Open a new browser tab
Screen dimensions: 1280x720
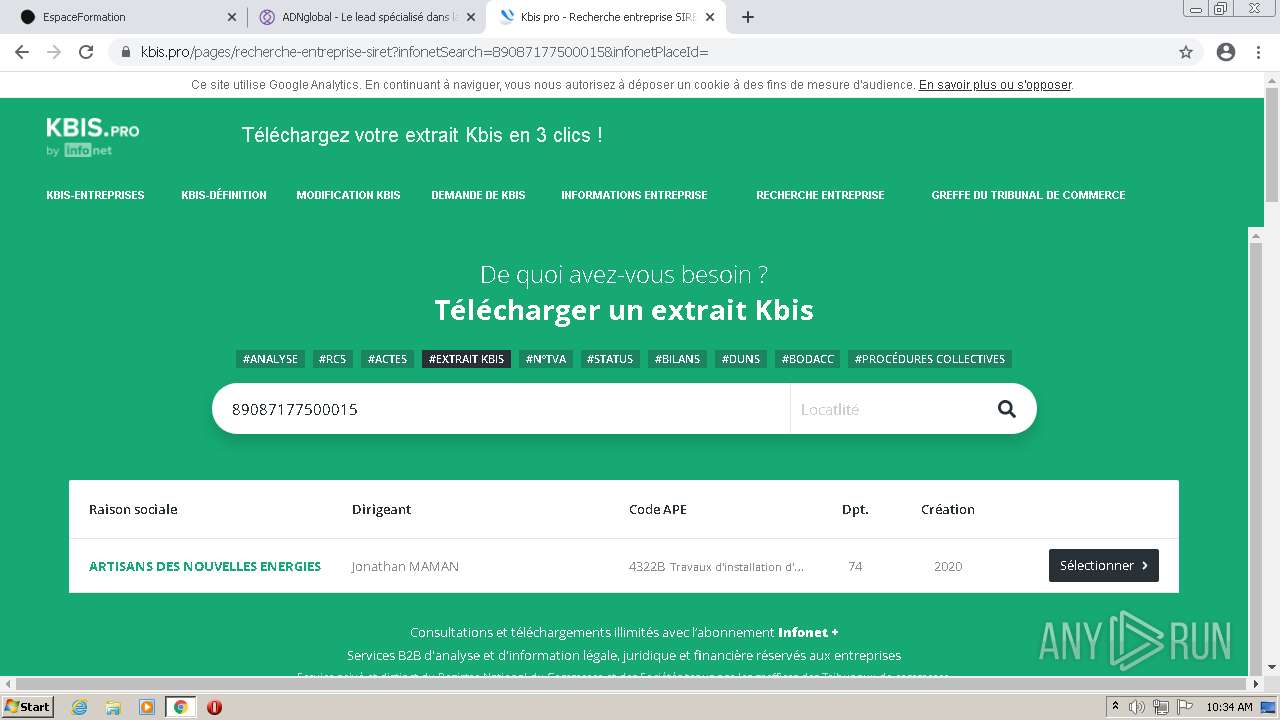(x=748, y=17)
